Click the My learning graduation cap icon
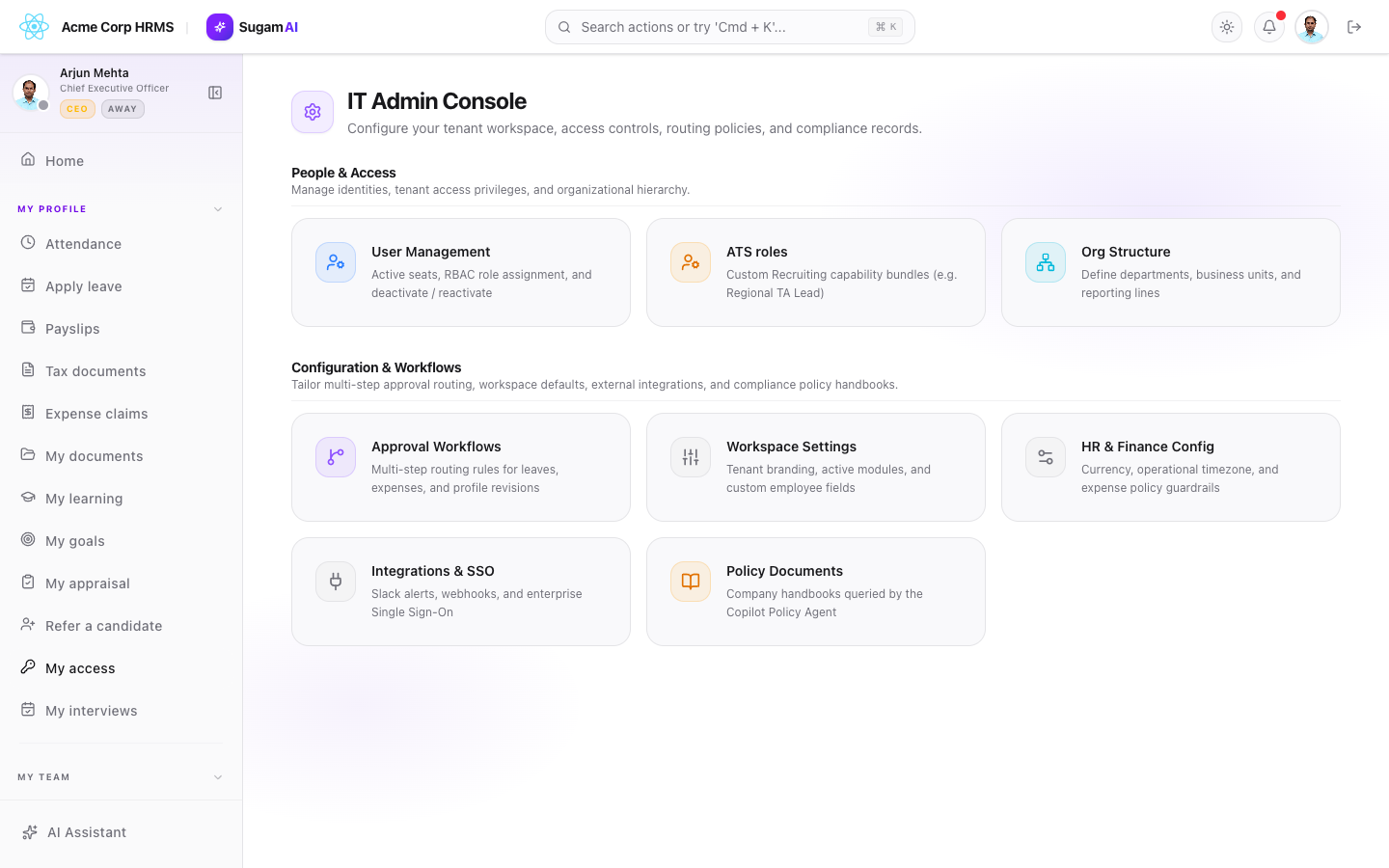The height and width of the screenshot is (868, 1389). coord(28,498)
